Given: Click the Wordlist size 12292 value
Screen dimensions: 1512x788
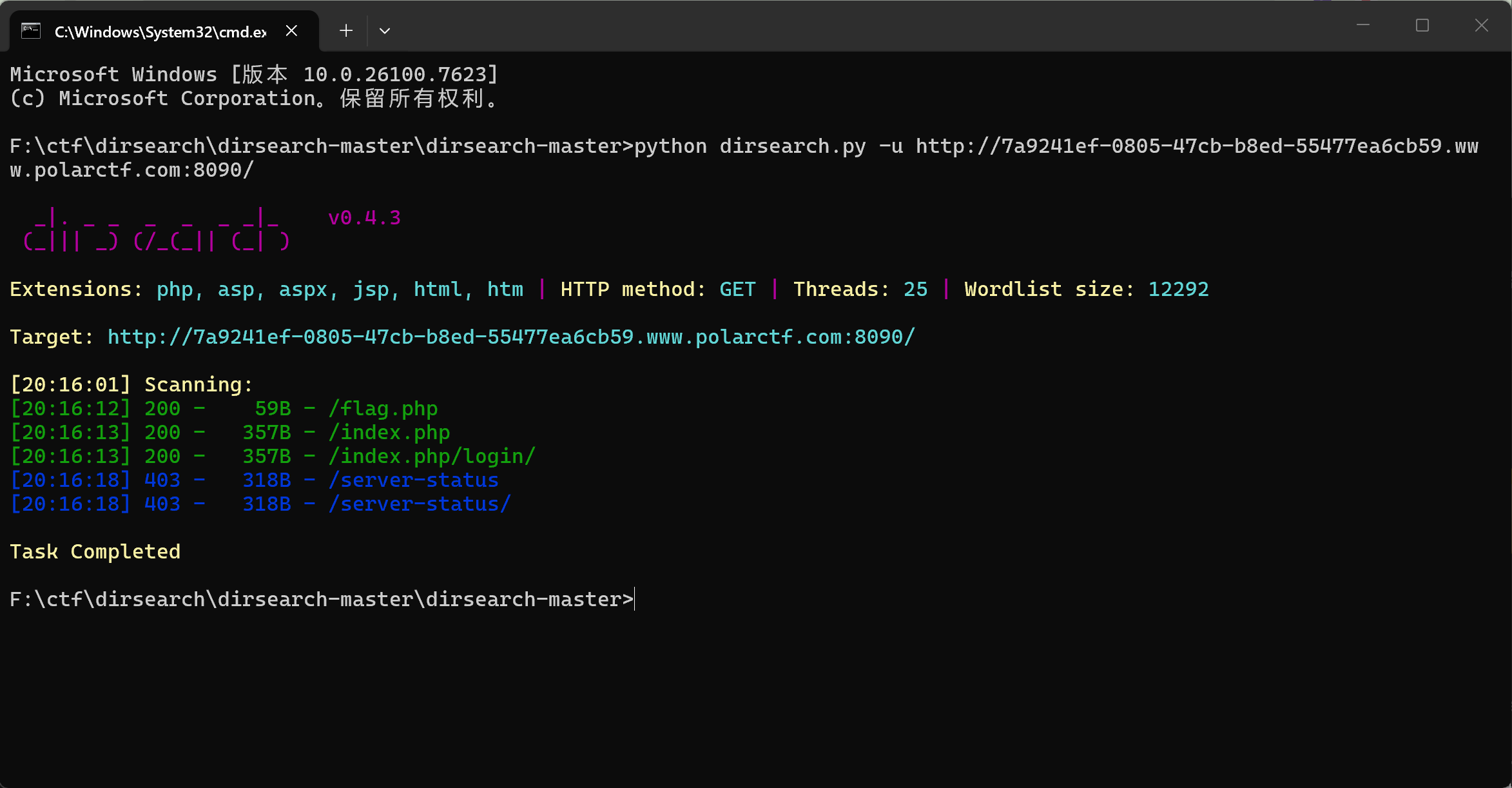Looking at the screenshot, I should (1178, 290).
